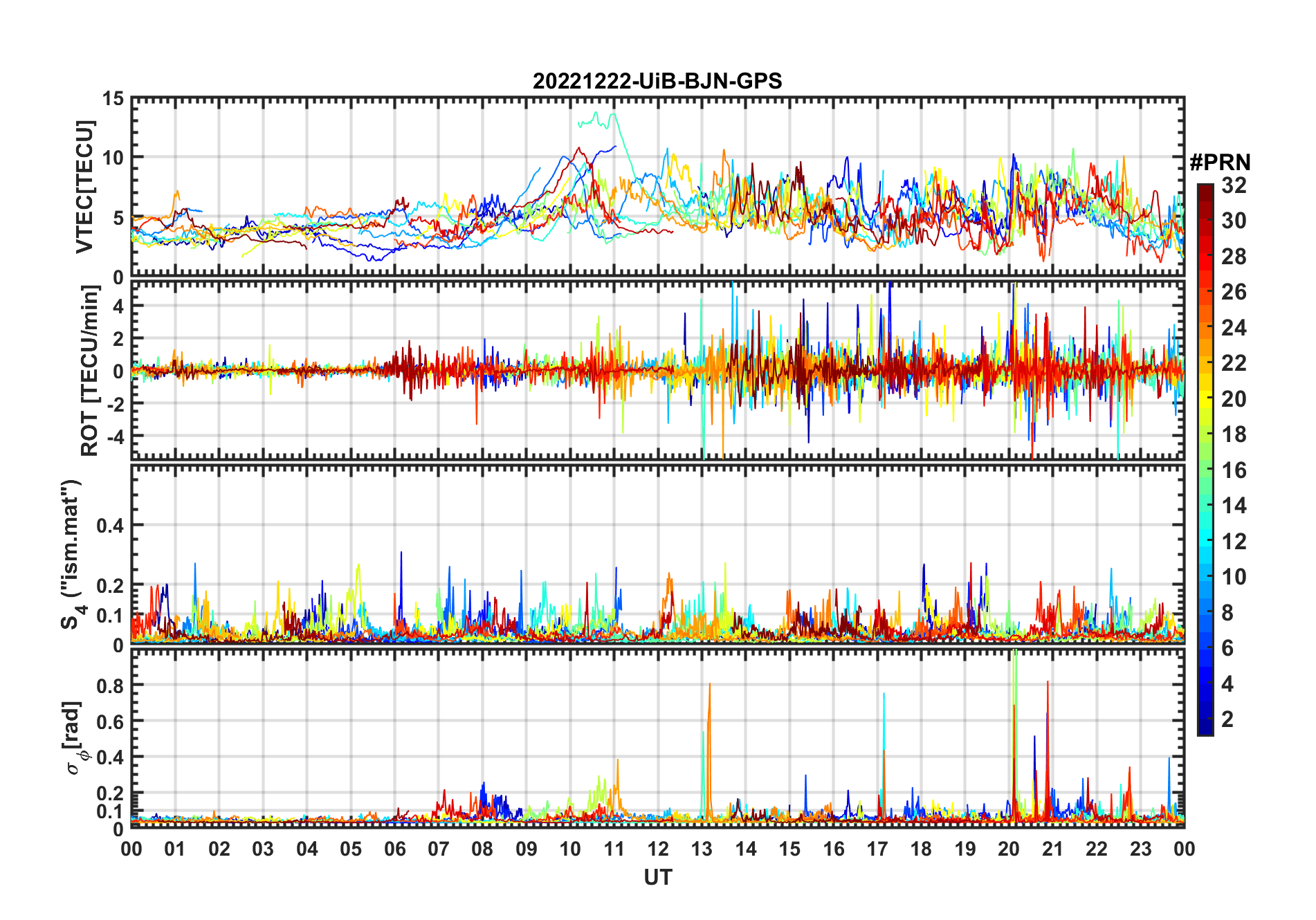Click the plot title 20221222-UiB-BJN-GPS
The height and width of the screenshot is (920, 1316).
coord(657,82)
